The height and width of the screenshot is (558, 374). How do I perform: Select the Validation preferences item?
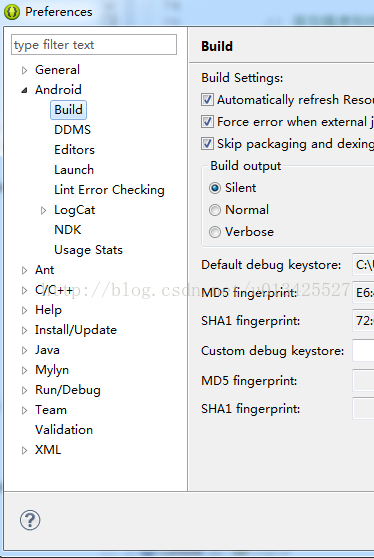64,430
